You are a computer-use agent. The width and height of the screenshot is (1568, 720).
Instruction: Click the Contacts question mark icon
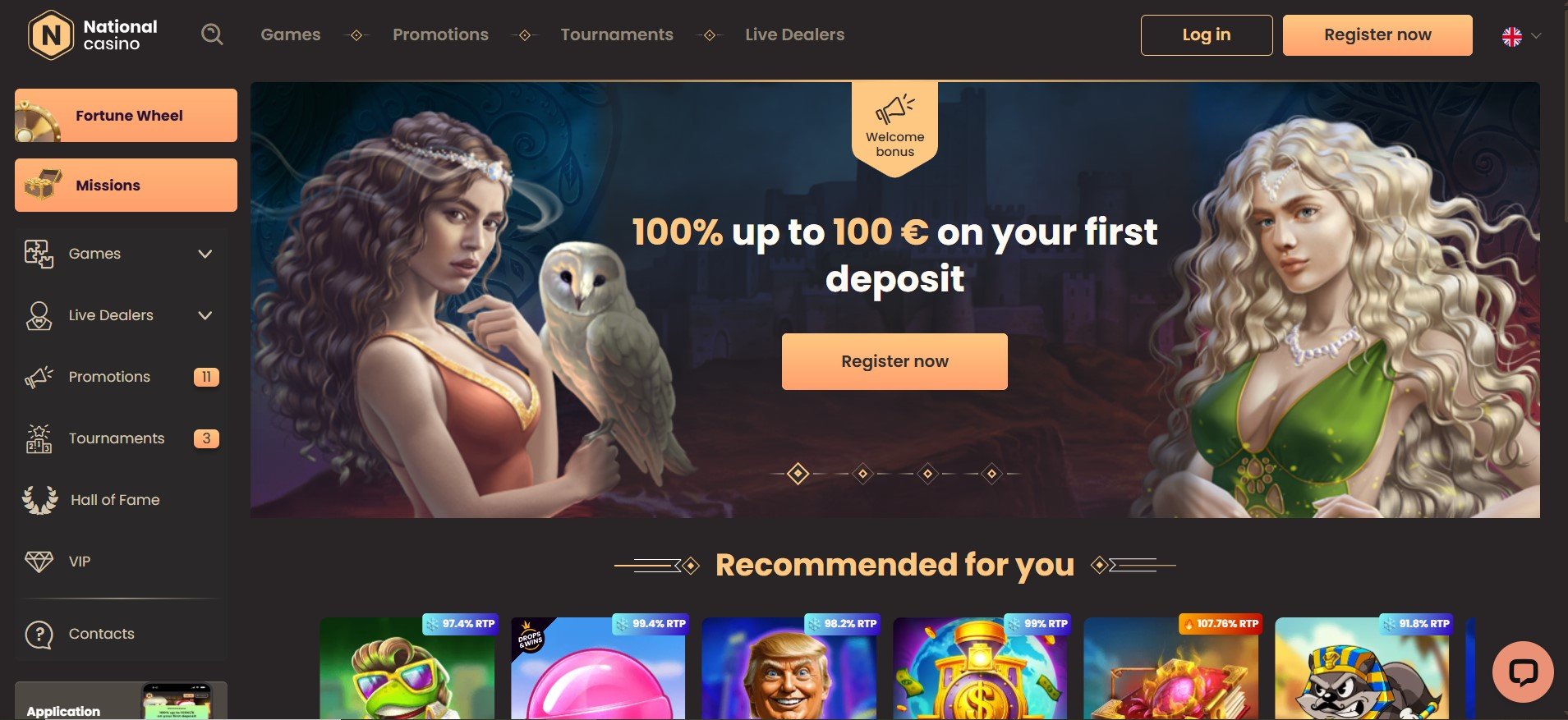(x=39, y=634)
